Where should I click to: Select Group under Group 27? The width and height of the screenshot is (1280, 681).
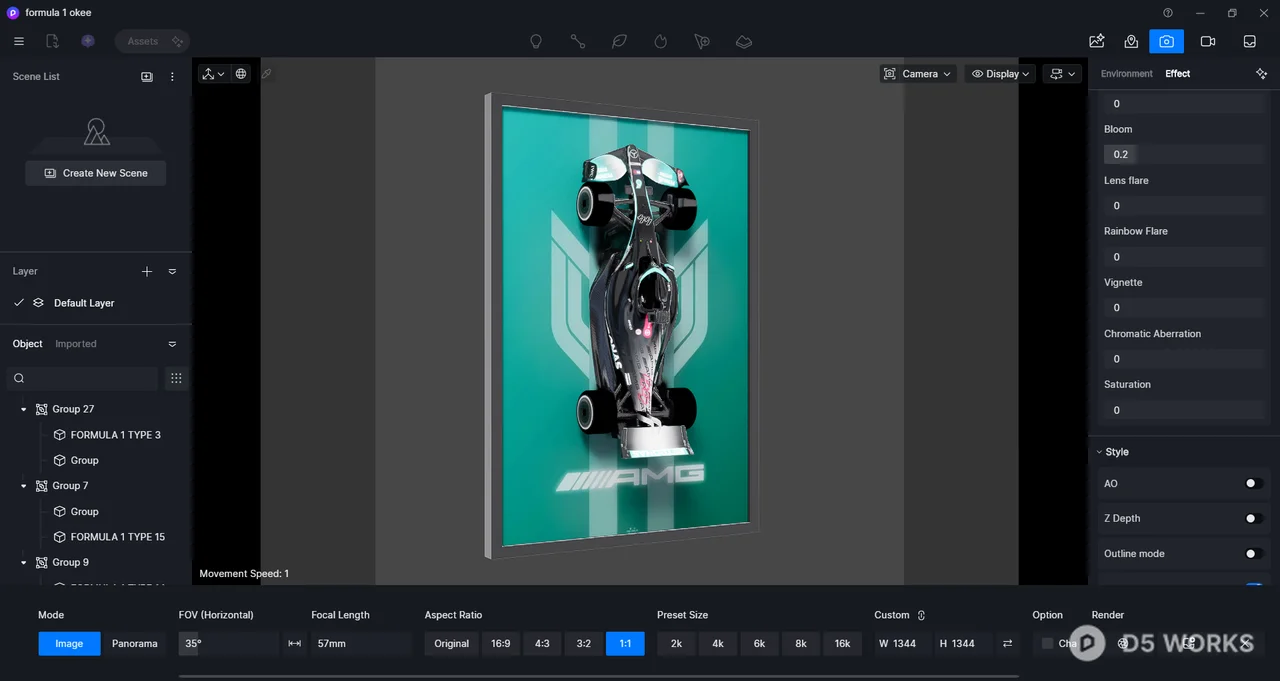click(x=85, y=460)
